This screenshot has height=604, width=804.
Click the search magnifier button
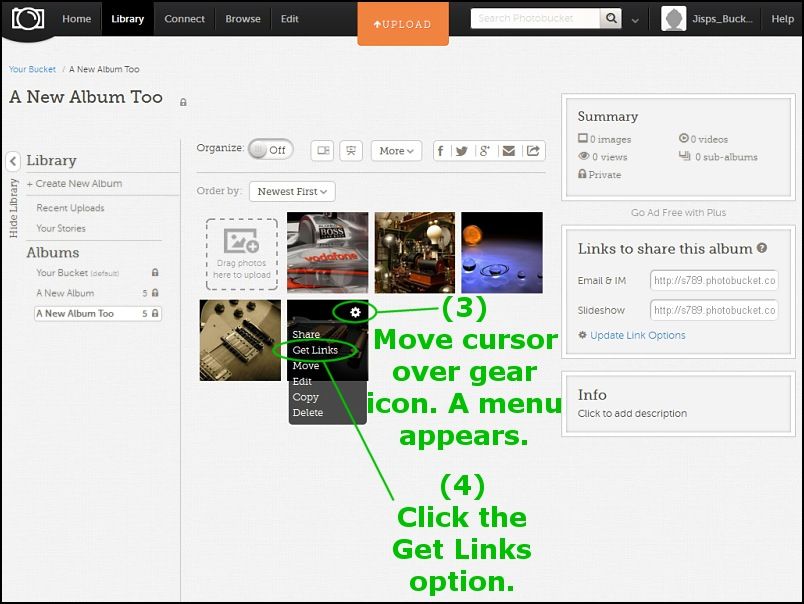tap(611, 19)
